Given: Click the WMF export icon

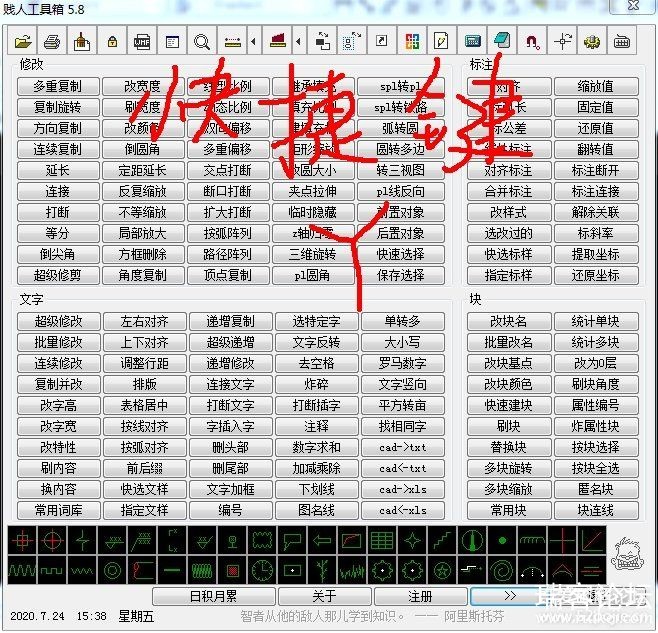Looking at the screenshot, I should coord(142,41).
